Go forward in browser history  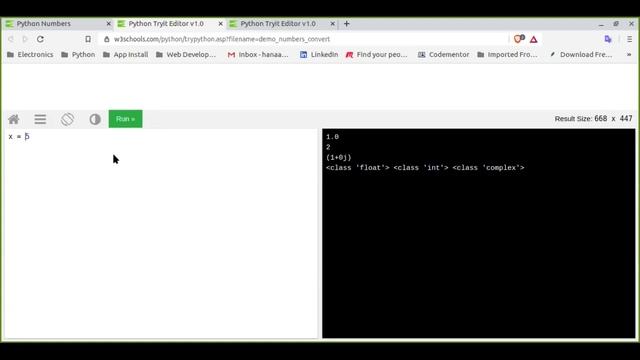(25, 39)
